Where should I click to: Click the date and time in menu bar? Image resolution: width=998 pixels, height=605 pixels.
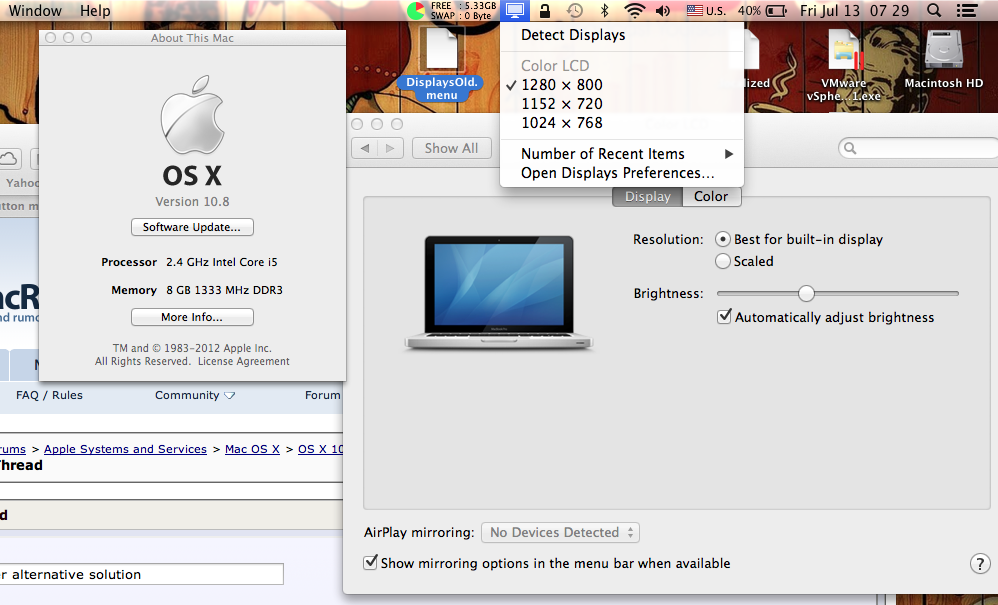point(854,11)
